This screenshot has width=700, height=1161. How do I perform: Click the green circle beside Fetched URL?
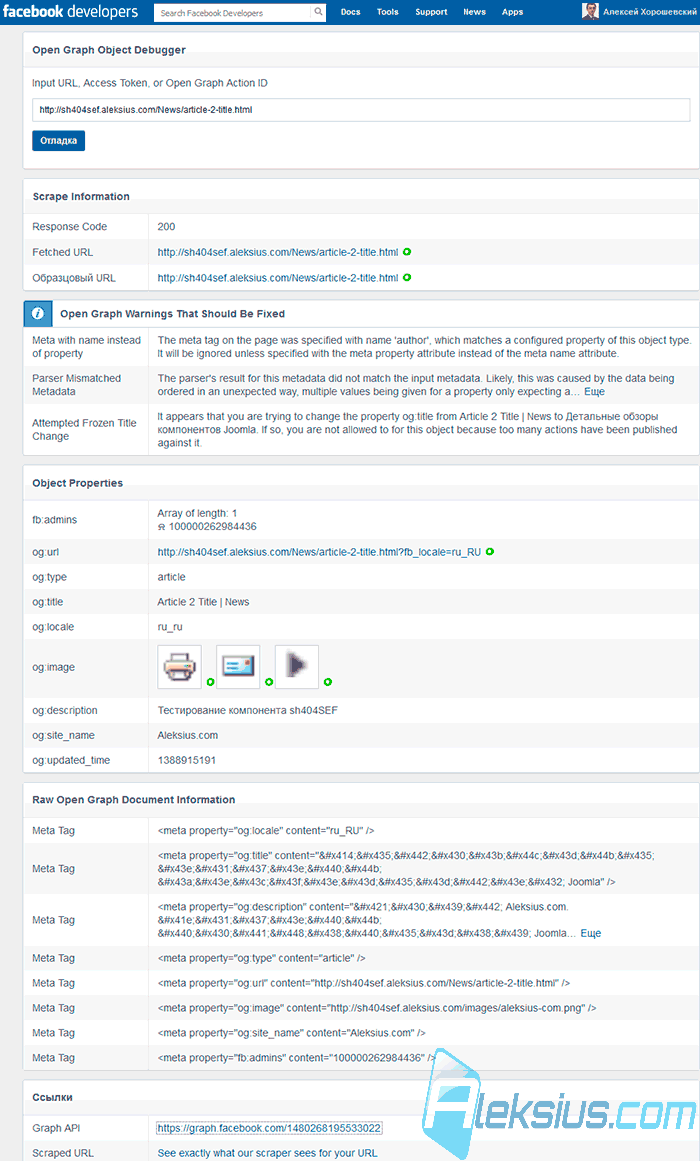(407, 252)
